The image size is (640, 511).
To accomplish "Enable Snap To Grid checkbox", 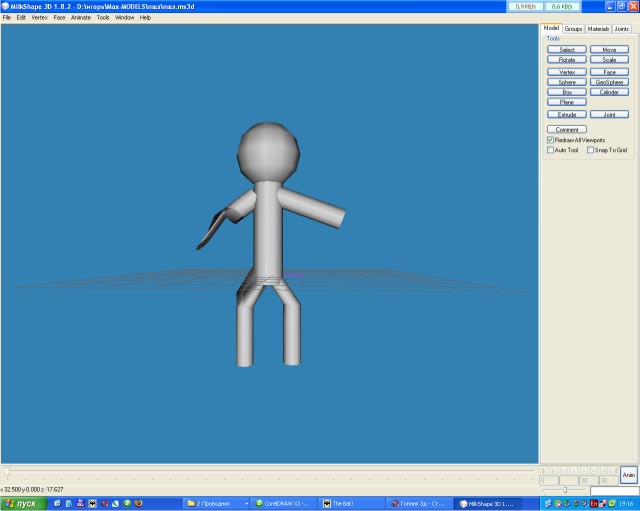I will (x=591, y=150).
